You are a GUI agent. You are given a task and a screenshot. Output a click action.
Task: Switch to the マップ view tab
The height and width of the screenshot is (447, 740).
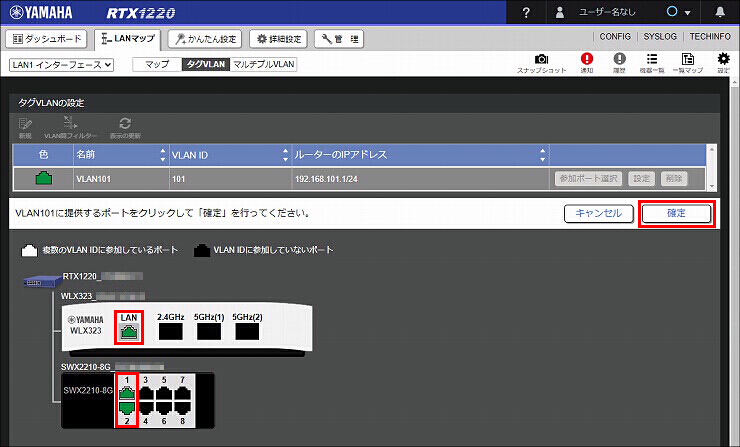[157, 64]
